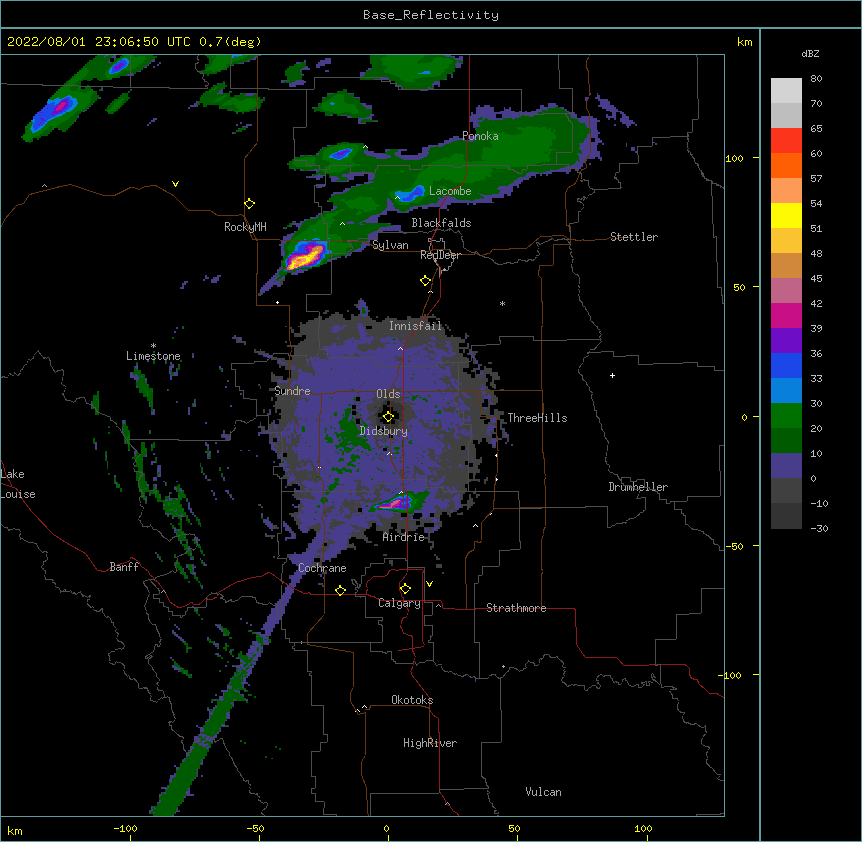Click the Okotoks label

coord(412,700)
